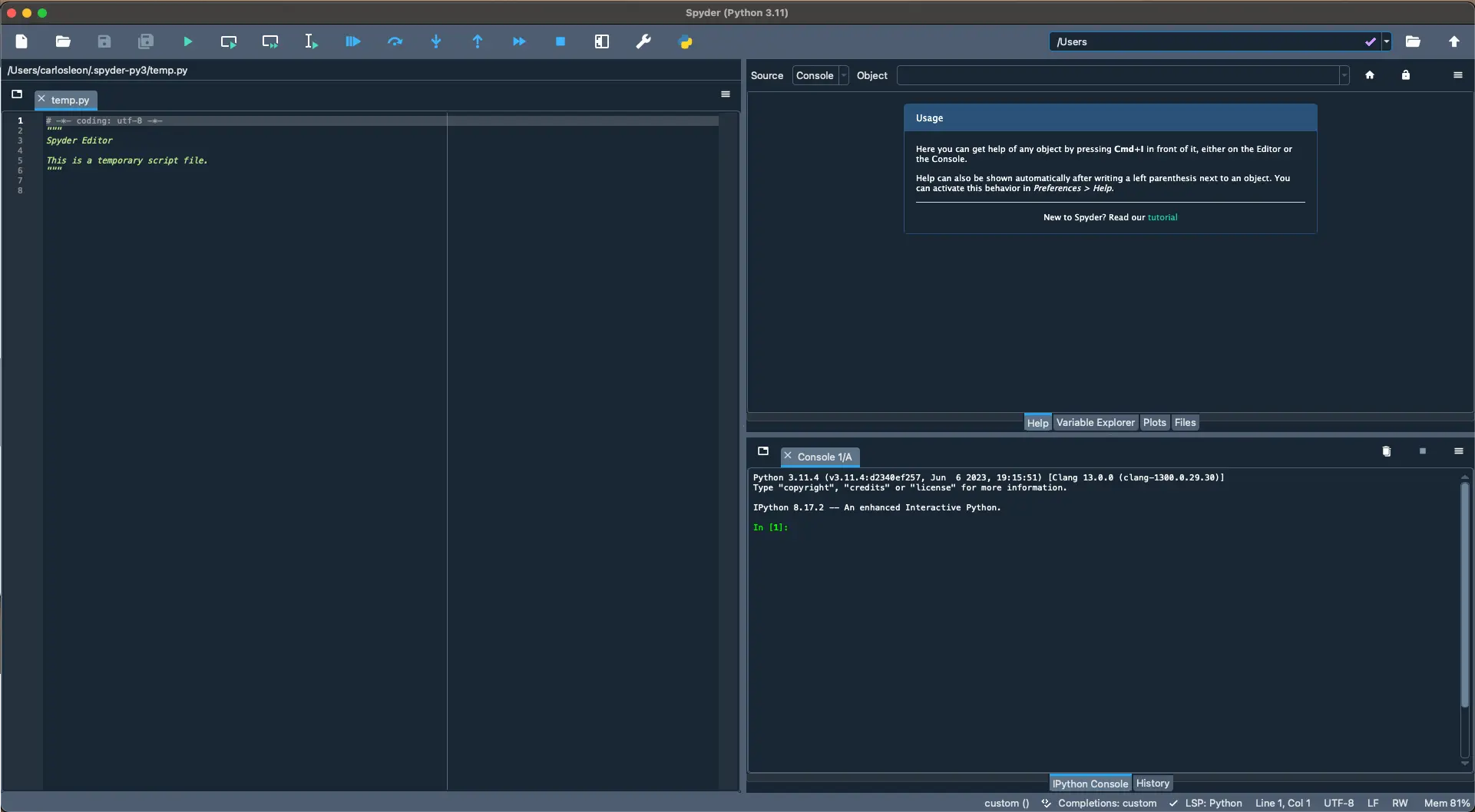
Task: Switch to the Variable Explorer tab
Action: tap(1095, 423)
